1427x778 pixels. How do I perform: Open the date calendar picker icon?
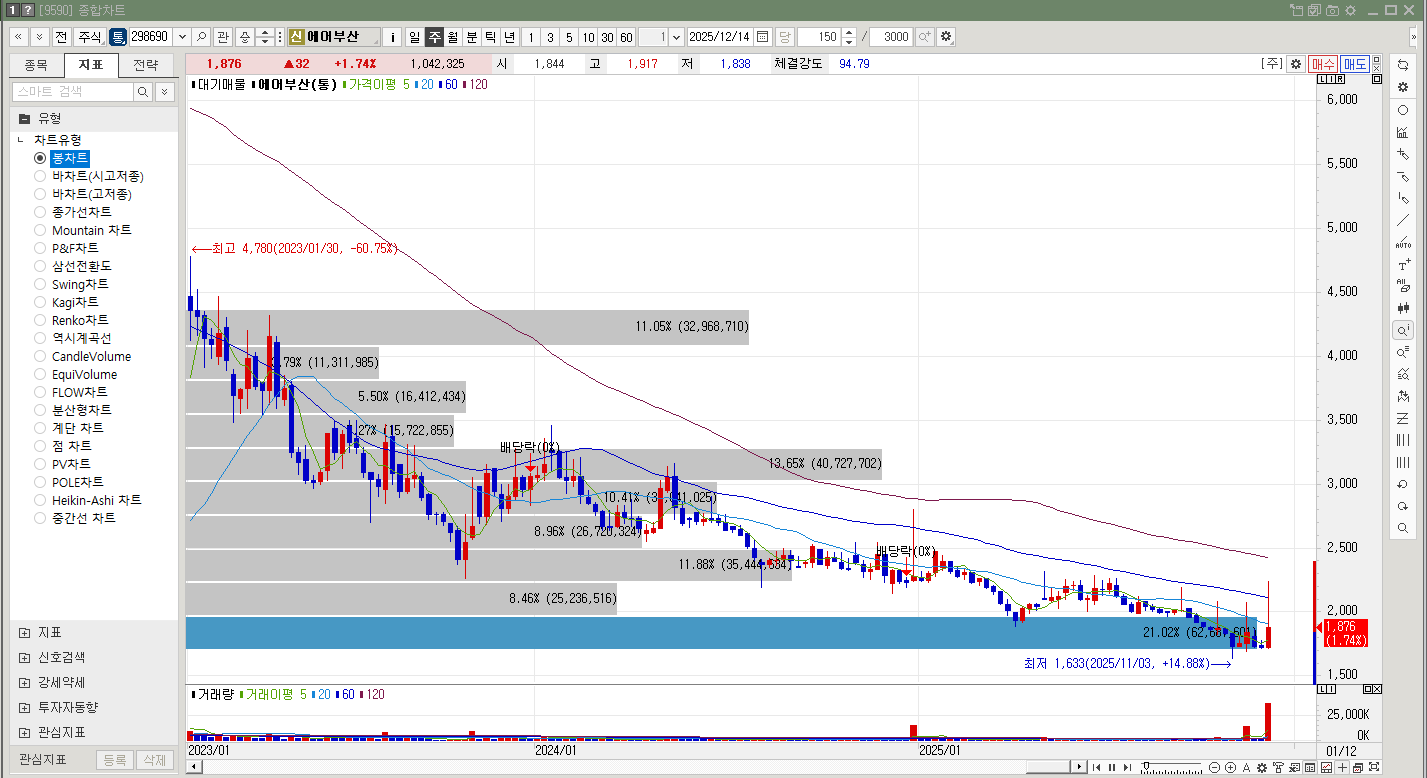pyautogui.click(x=763, y=37)
